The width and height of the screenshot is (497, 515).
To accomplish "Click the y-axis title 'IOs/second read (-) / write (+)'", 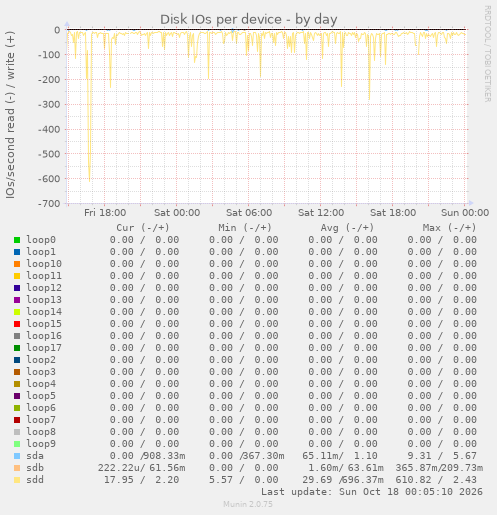I will click(x=10, y=115).
